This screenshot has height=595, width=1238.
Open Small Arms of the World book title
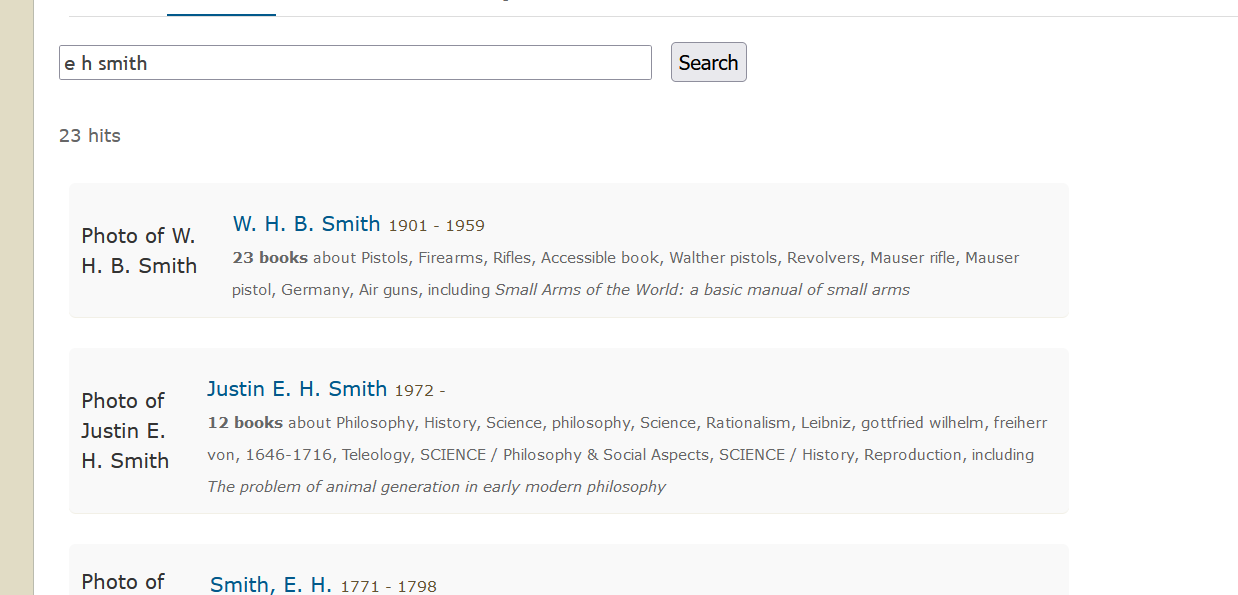(699, 289)
